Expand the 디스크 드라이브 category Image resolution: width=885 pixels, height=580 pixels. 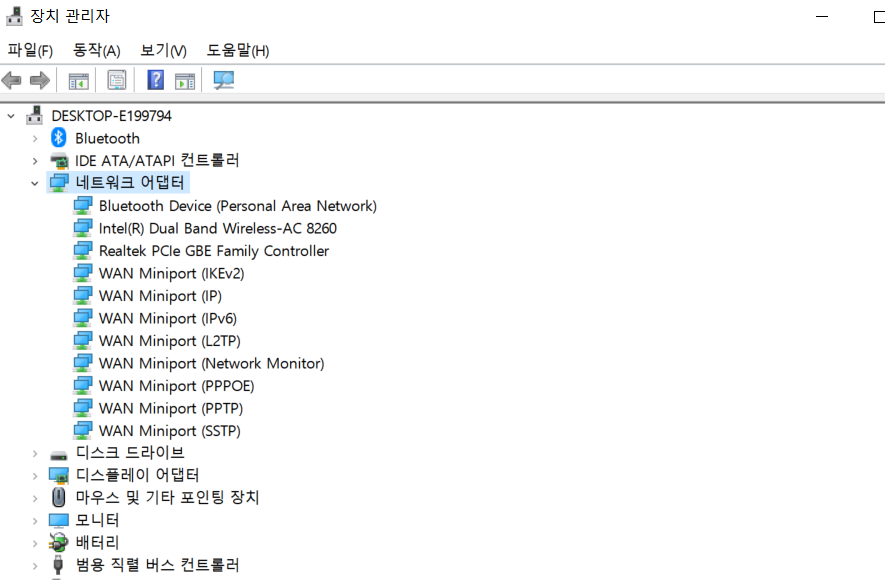pyautogui.click(x=35, y=454)
